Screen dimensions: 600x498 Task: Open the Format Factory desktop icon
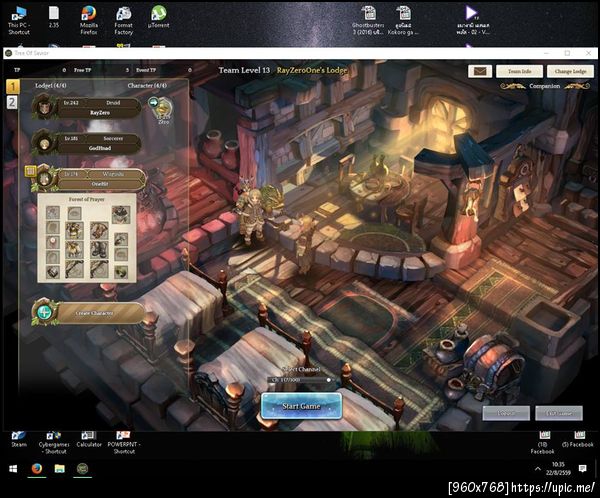click(x=124, y=20)
